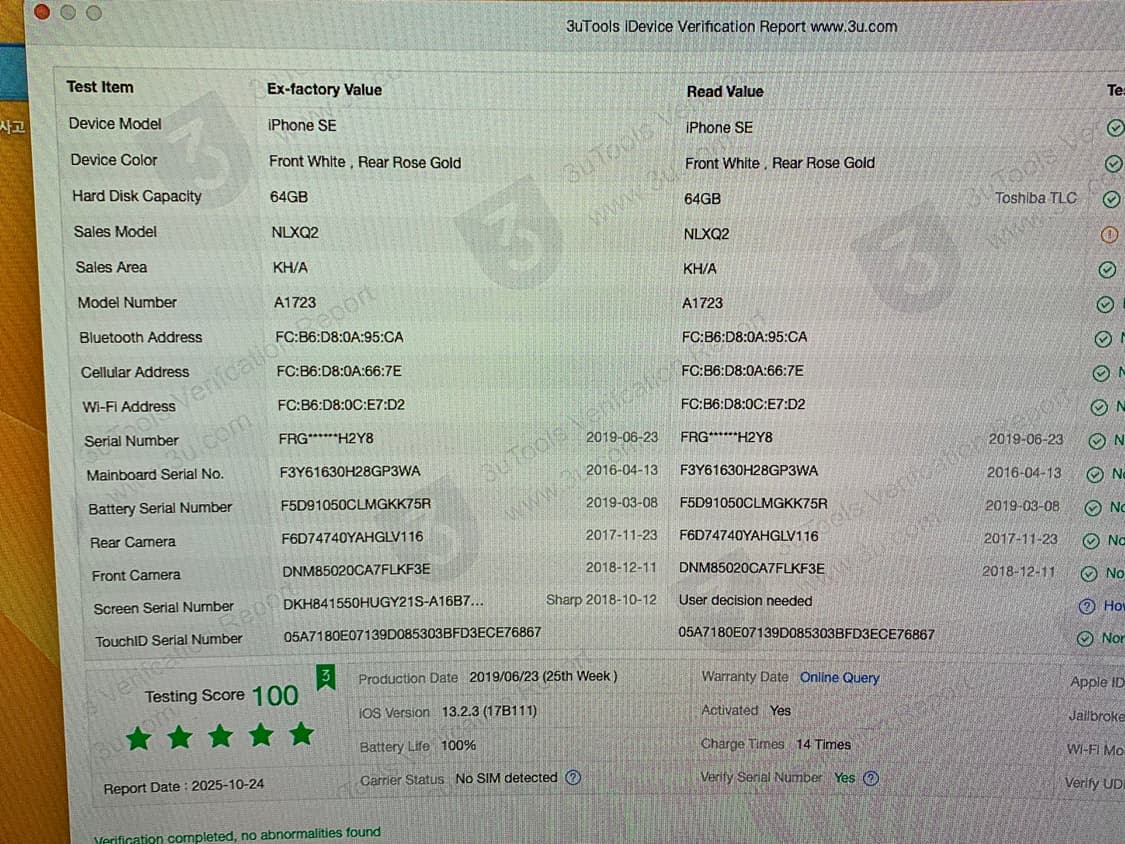Image resolution: width=1125 pixels, height=844 pixels.
Task: Select the User decision needed text
Action: coord(745,601)
